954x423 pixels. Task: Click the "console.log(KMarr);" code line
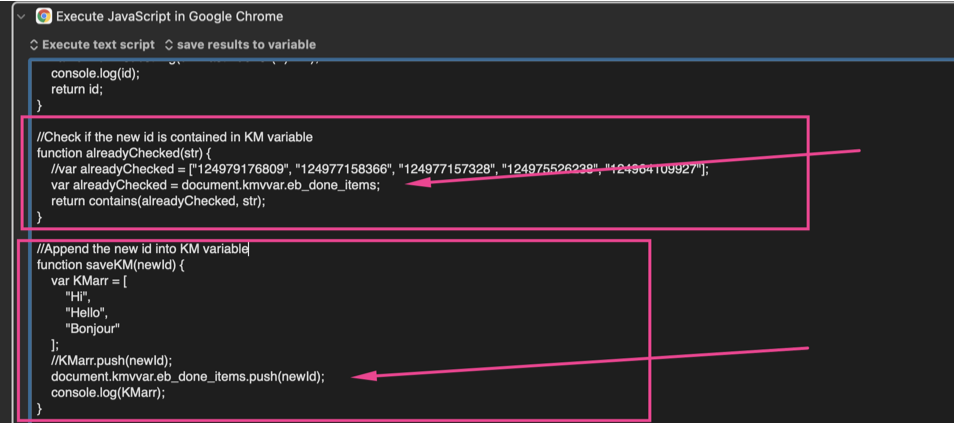[108, 393]
